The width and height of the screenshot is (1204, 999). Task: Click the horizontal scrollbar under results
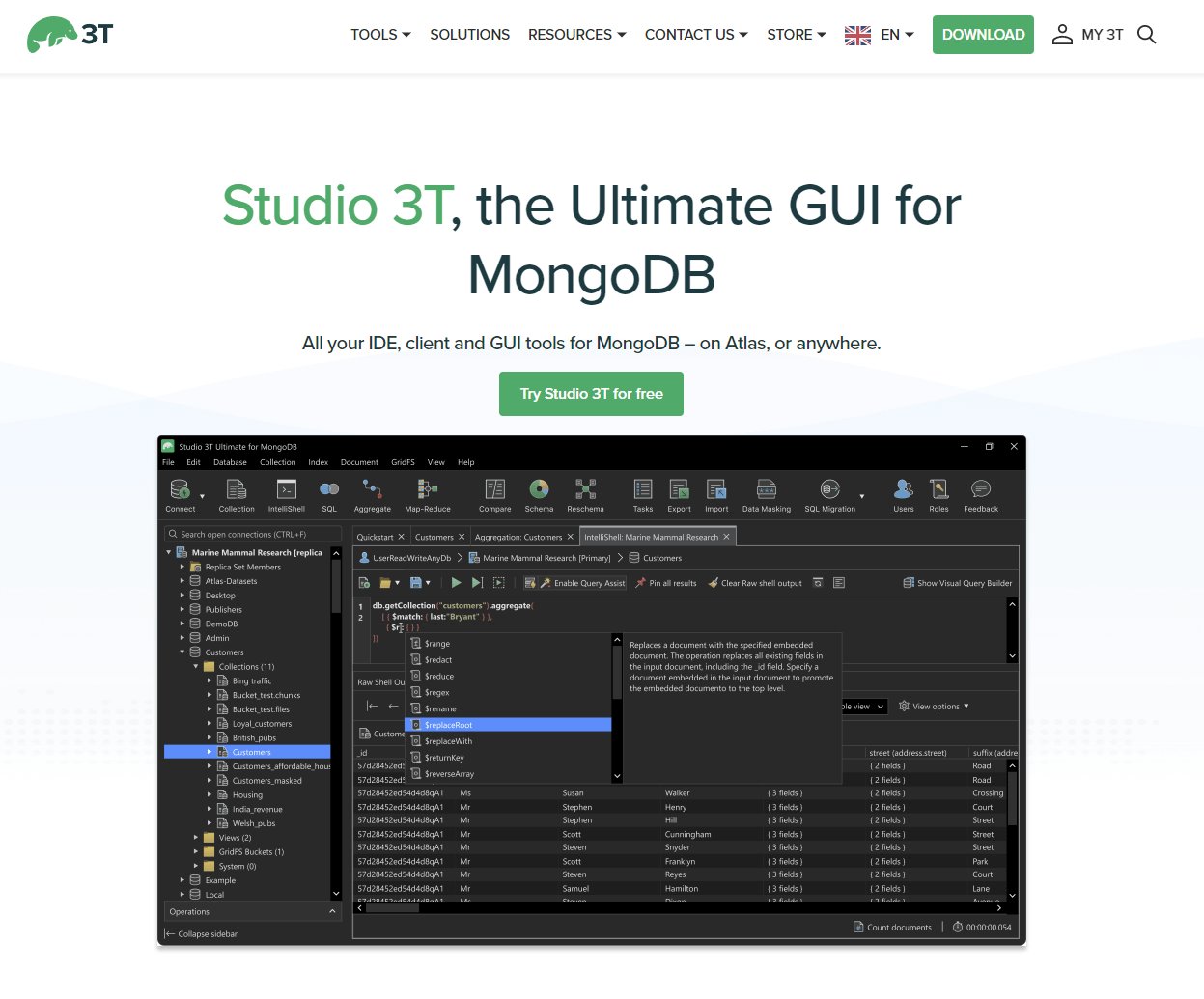pyautogui.click(x=391, y=907)
